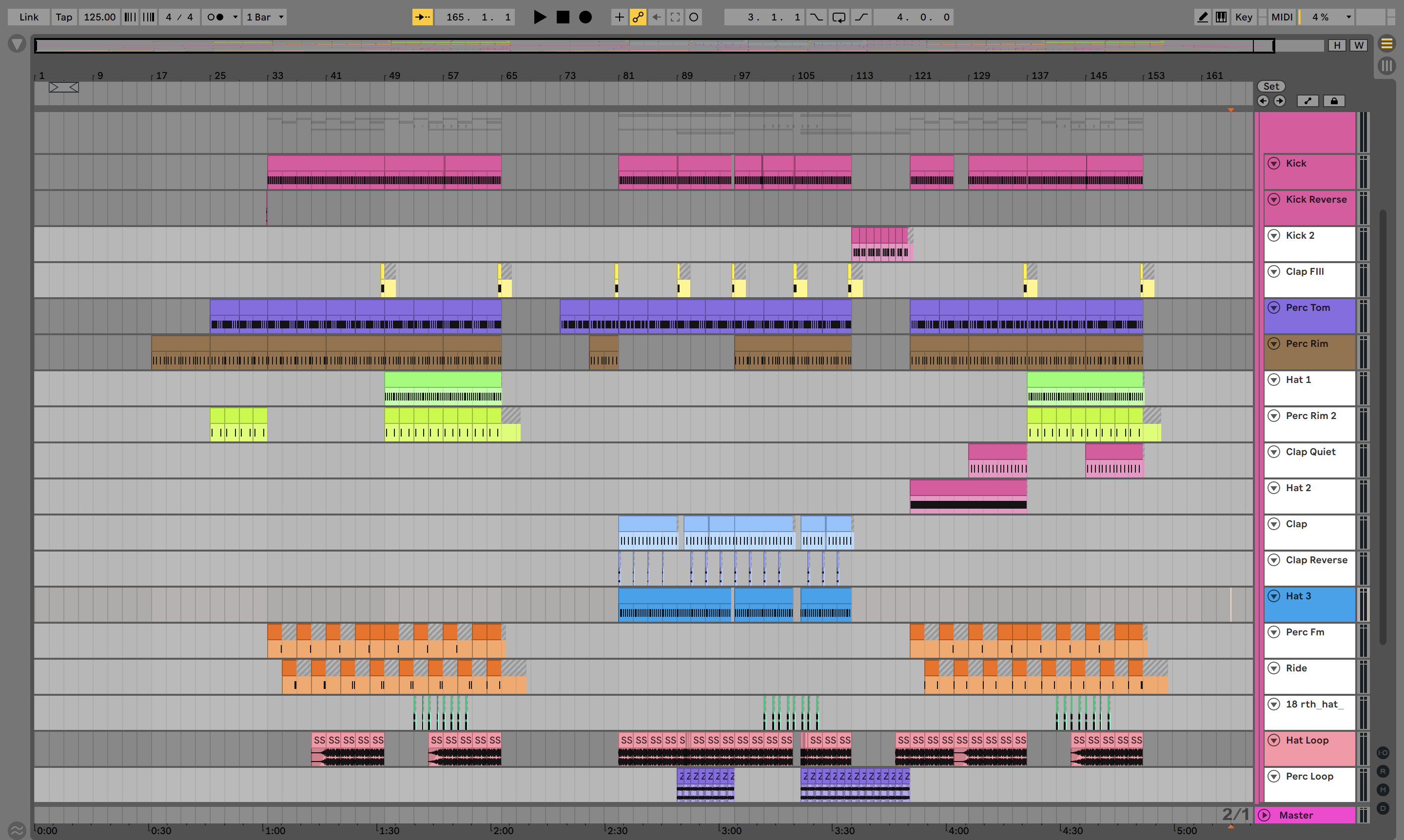
Task: Jump to previous locator arrow
Action: point(1263,101)
